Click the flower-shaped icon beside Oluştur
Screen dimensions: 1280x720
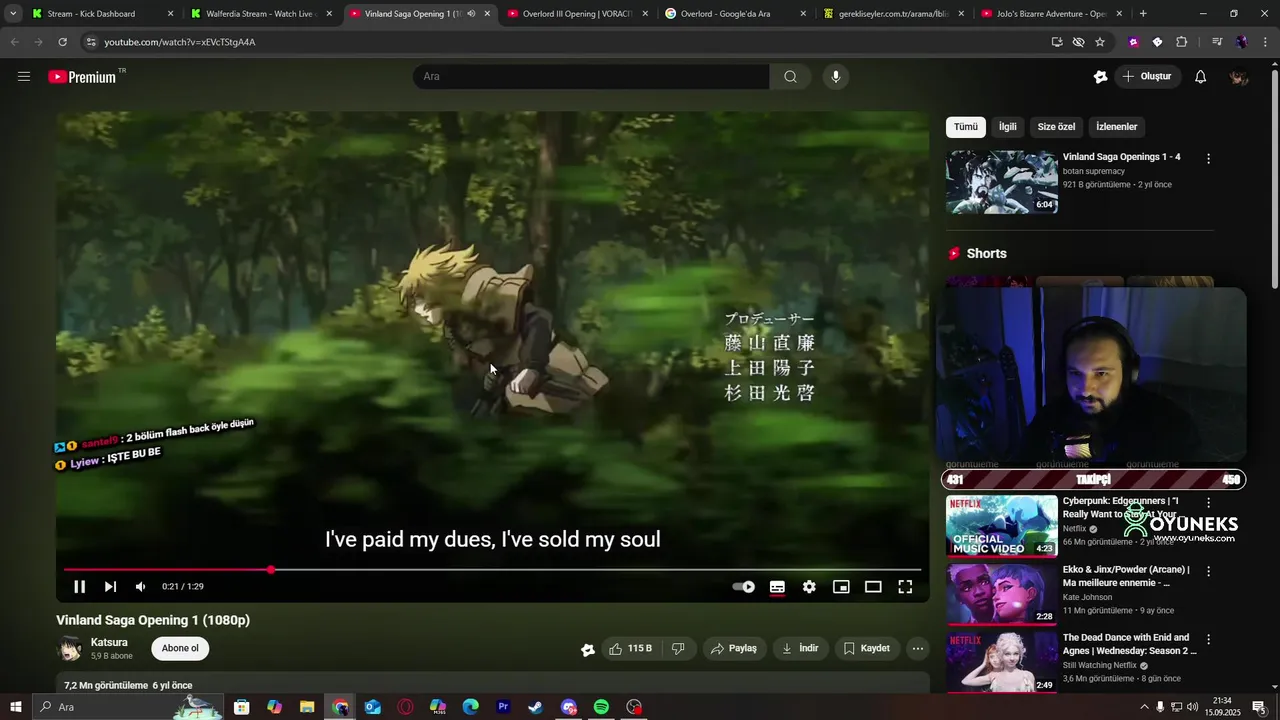click(1100, 77)
